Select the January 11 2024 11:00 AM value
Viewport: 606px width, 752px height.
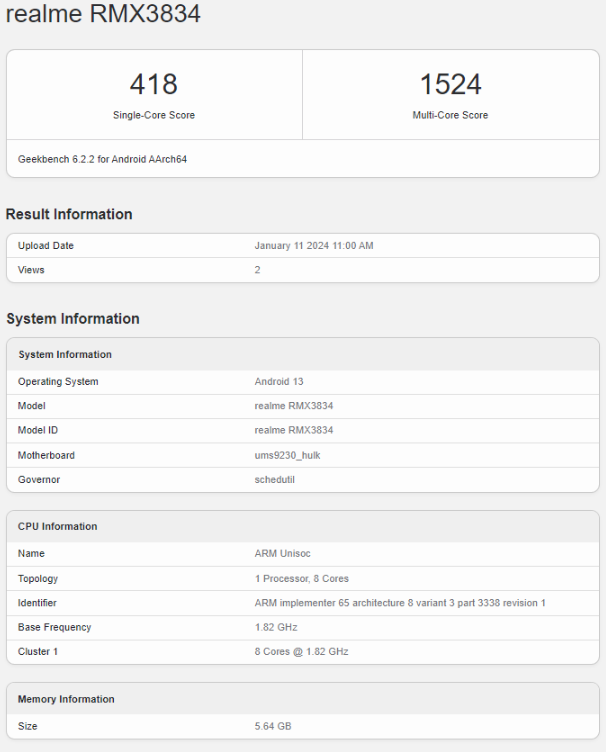(314, 246)
